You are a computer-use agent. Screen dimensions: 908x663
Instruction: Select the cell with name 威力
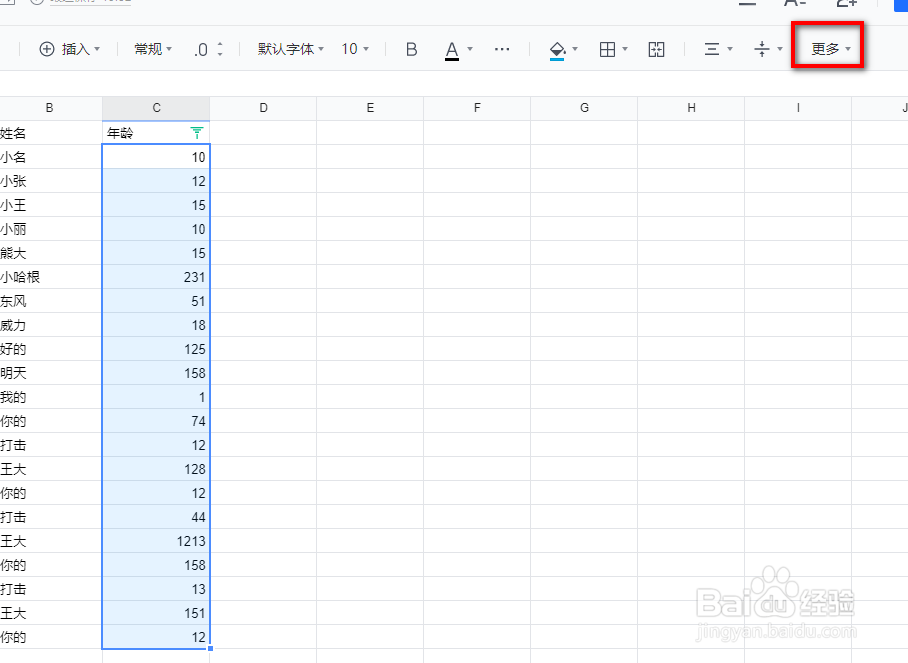tap(51, 325)
